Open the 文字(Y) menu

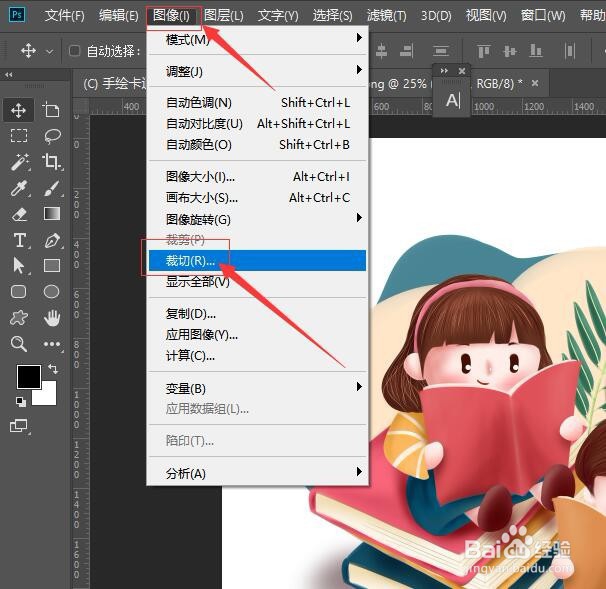(x=278, y=15)
